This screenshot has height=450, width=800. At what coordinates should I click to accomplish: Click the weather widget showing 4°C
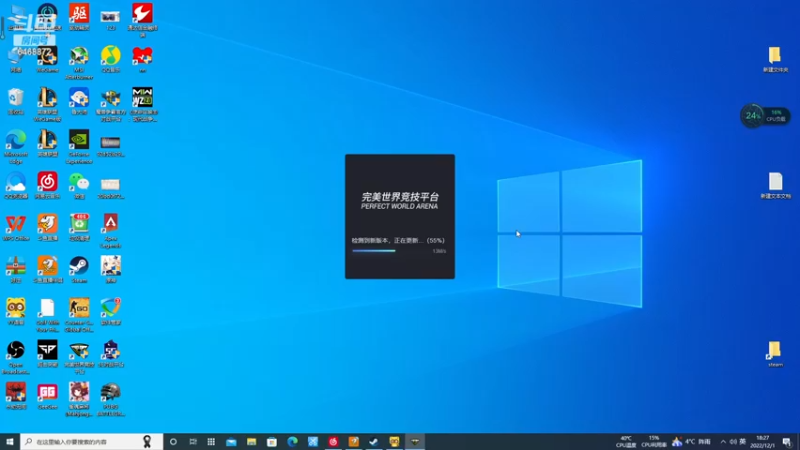click(x=691, y=442)
